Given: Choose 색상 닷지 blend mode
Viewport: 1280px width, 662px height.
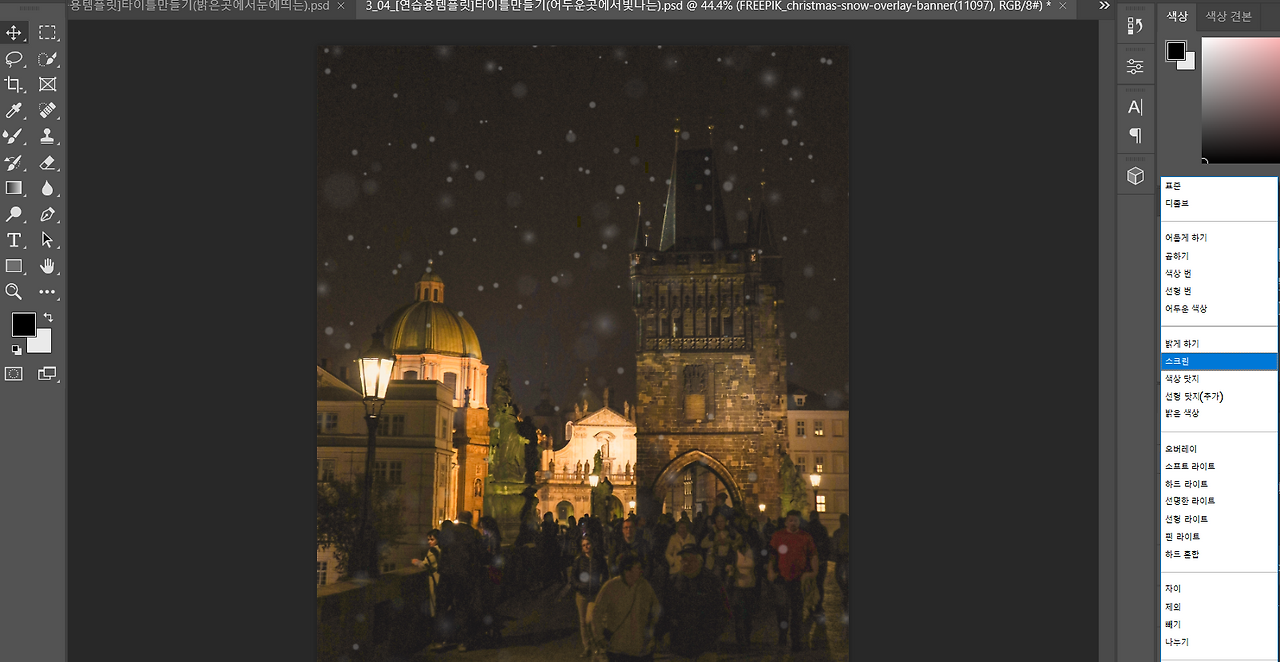Looking at the screenshot, I should pos(1219,379).
